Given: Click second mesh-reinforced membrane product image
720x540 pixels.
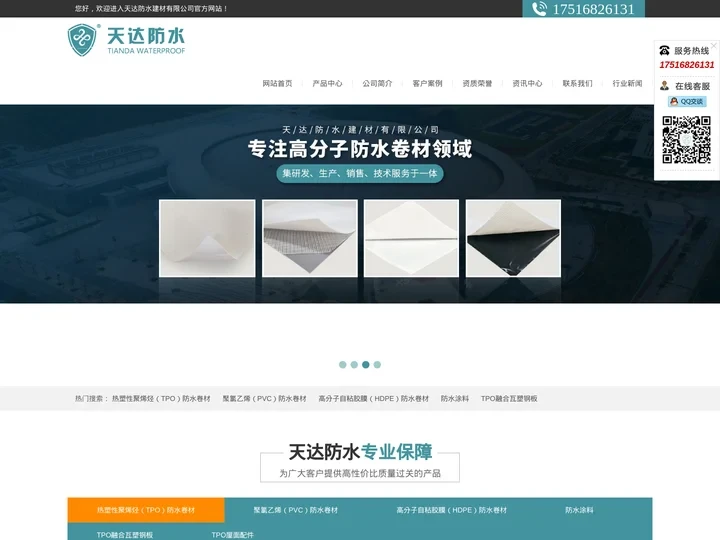Looking at the screenshot, I should click(x=309, y=238).
